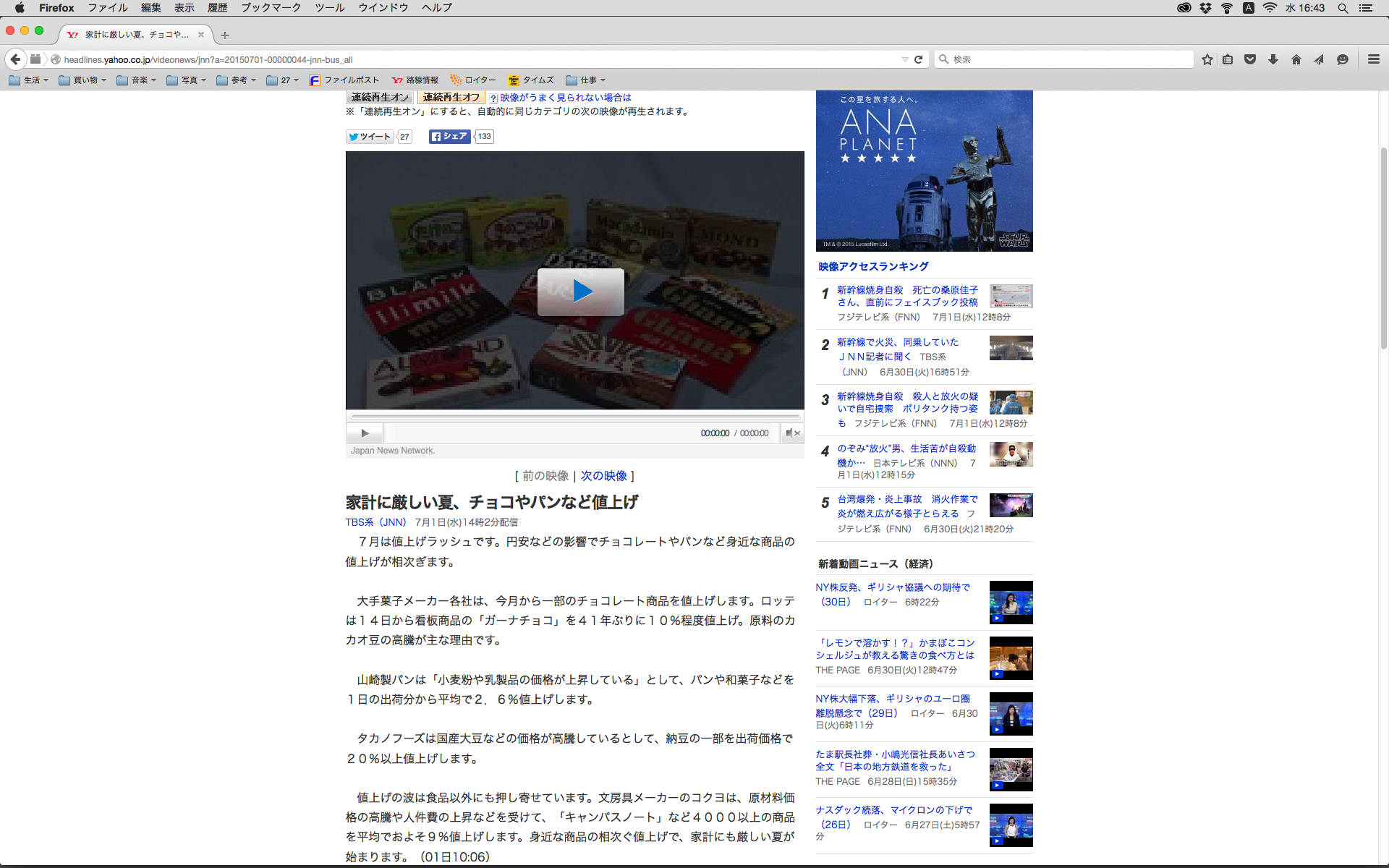Expand the 買い物 bookmarks folder

tap(82, 80)
